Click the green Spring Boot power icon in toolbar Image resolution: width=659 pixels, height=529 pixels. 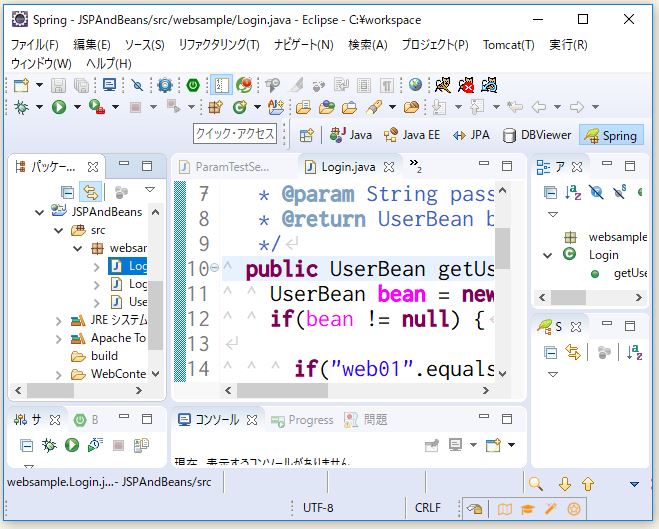point(193,85)
